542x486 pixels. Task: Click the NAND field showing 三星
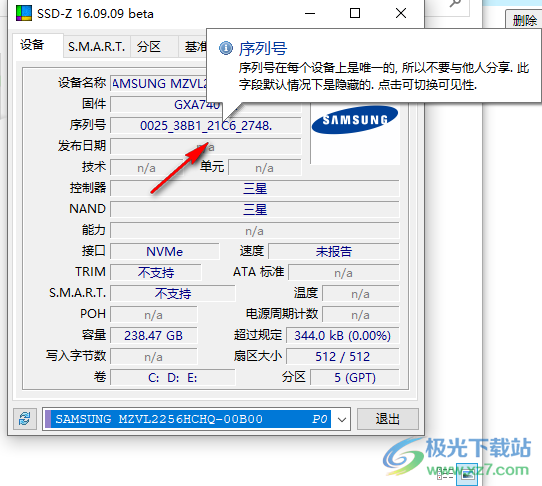(255, 210)
